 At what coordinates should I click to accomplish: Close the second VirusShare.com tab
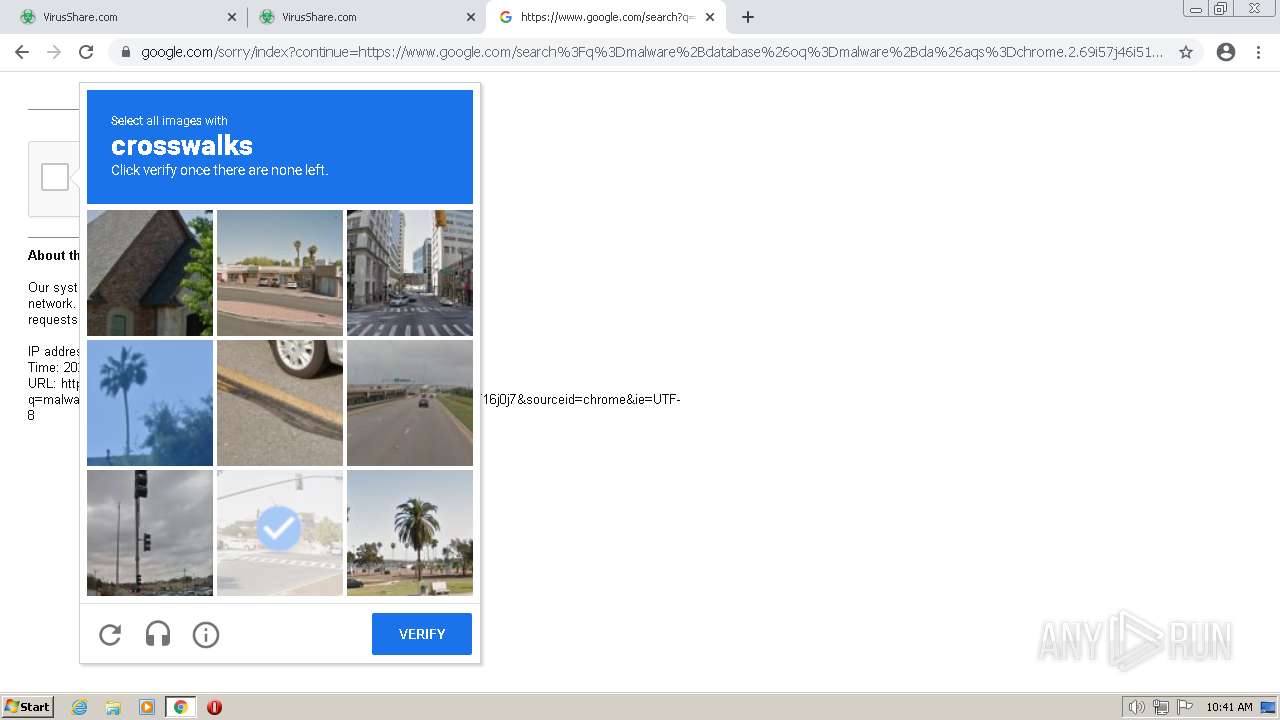click(x=471, y=17)
